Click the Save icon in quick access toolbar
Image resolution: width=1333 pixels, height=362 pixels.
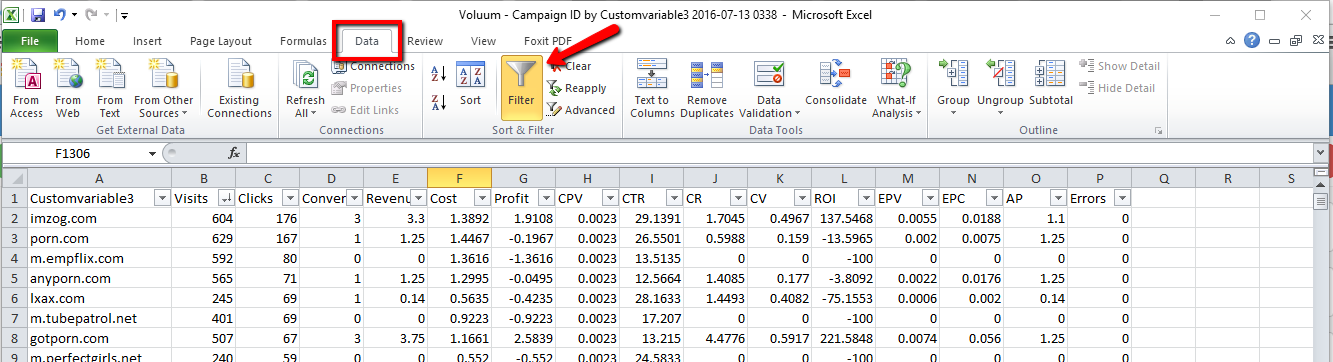[x=38, y=15]
